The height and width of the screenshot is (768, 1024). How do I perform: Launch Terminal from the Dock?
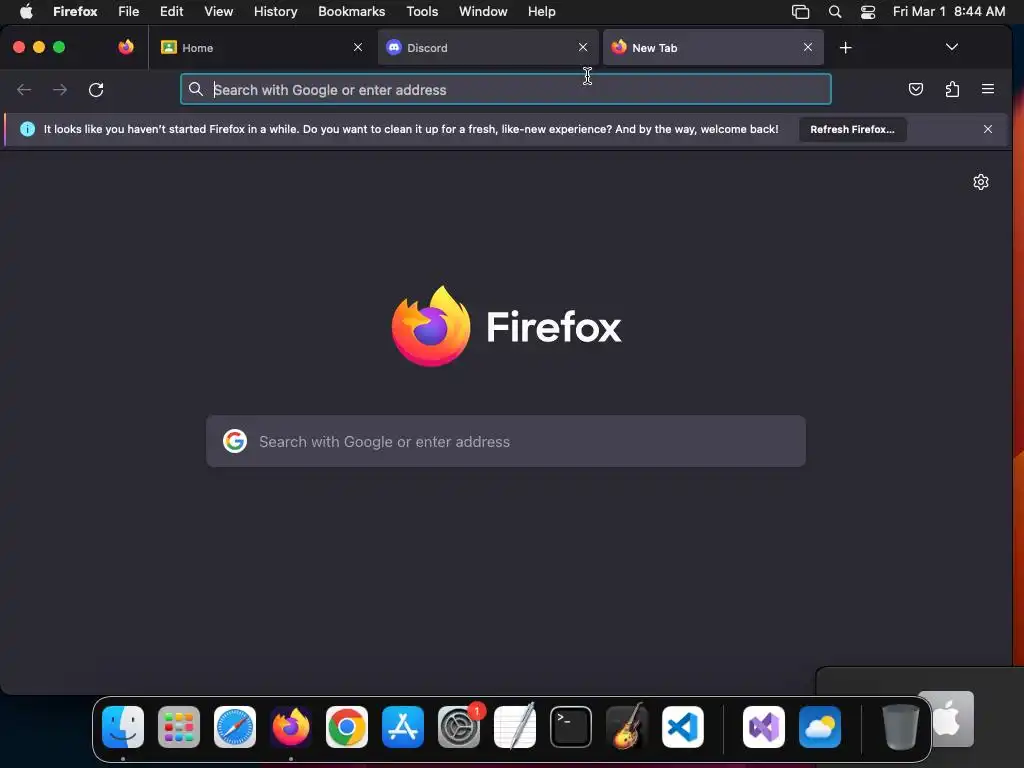(571, 726)
